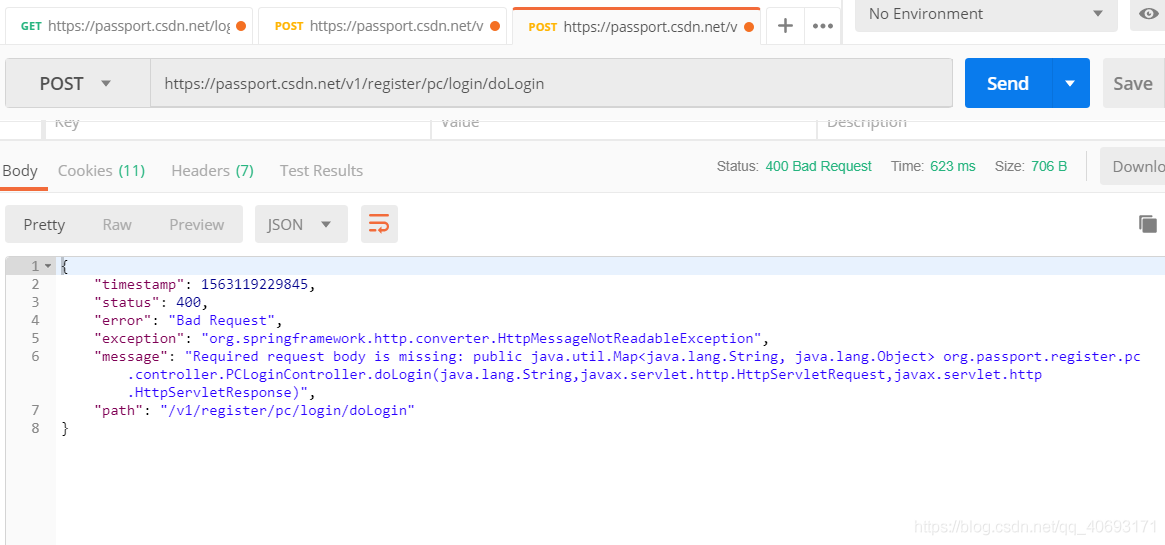Switch to the Preview view
Viewport: 1165px width, 545px height.
(x=196, y=224)
